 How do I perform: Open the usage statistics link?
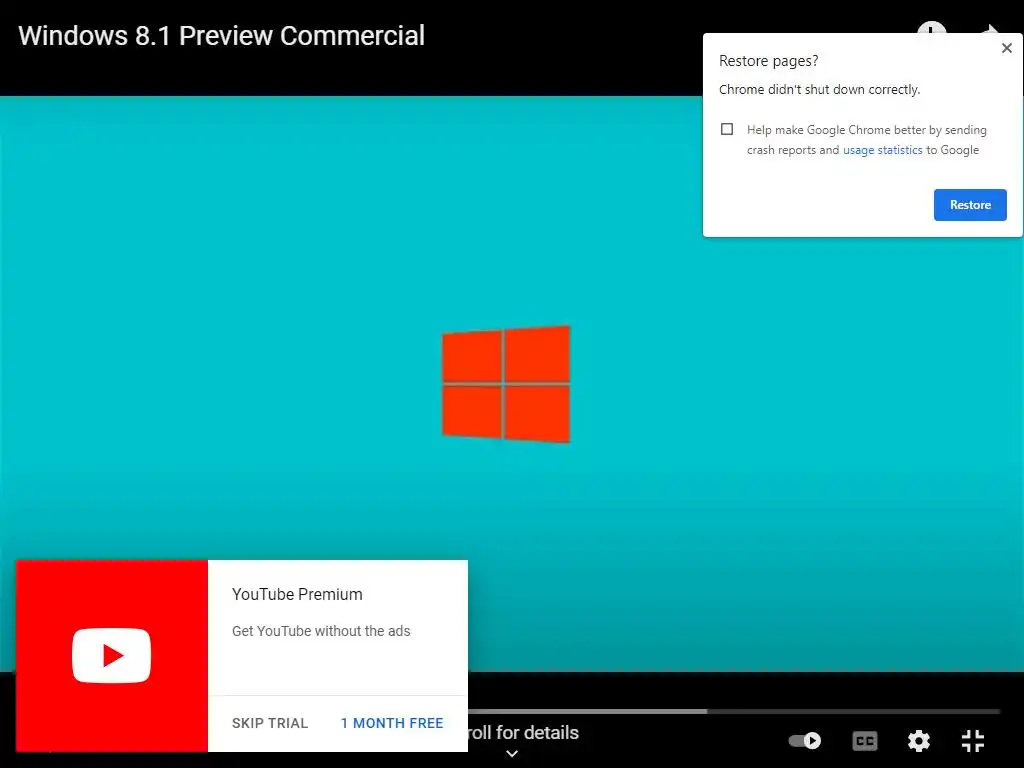click(x=882, y=150)
